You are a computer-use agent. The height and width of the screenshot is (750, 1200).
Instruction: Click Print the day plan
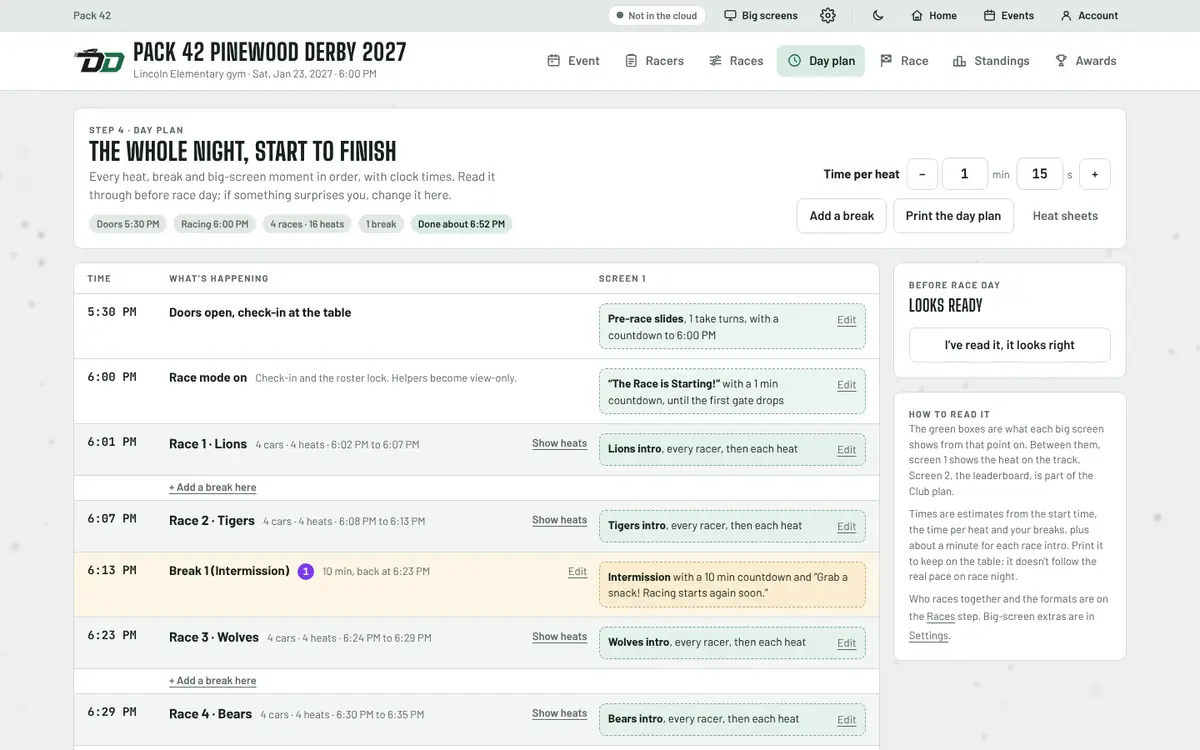pos(953,216)
